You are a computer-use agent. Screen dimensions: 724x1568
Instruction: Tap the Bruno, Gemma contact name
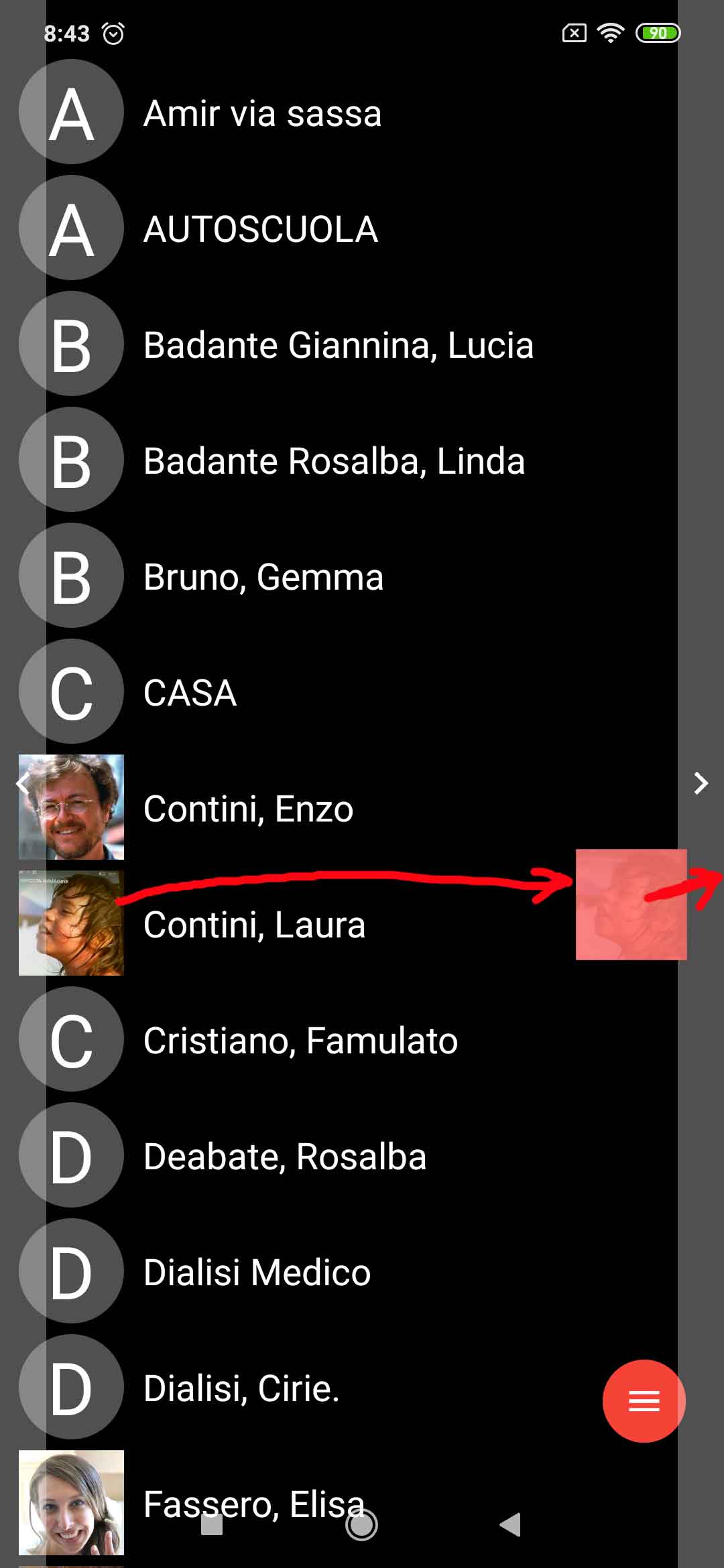(263, 577)
